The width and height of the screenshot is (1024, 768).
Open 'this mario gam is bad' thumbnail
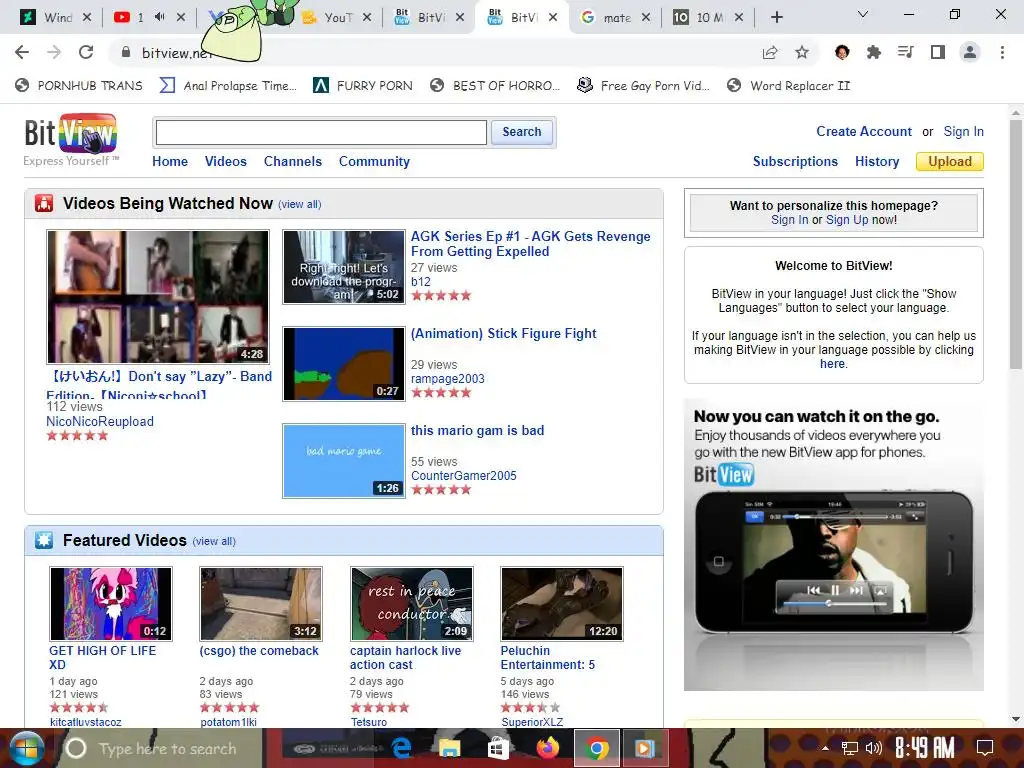[x=344, y=460]
